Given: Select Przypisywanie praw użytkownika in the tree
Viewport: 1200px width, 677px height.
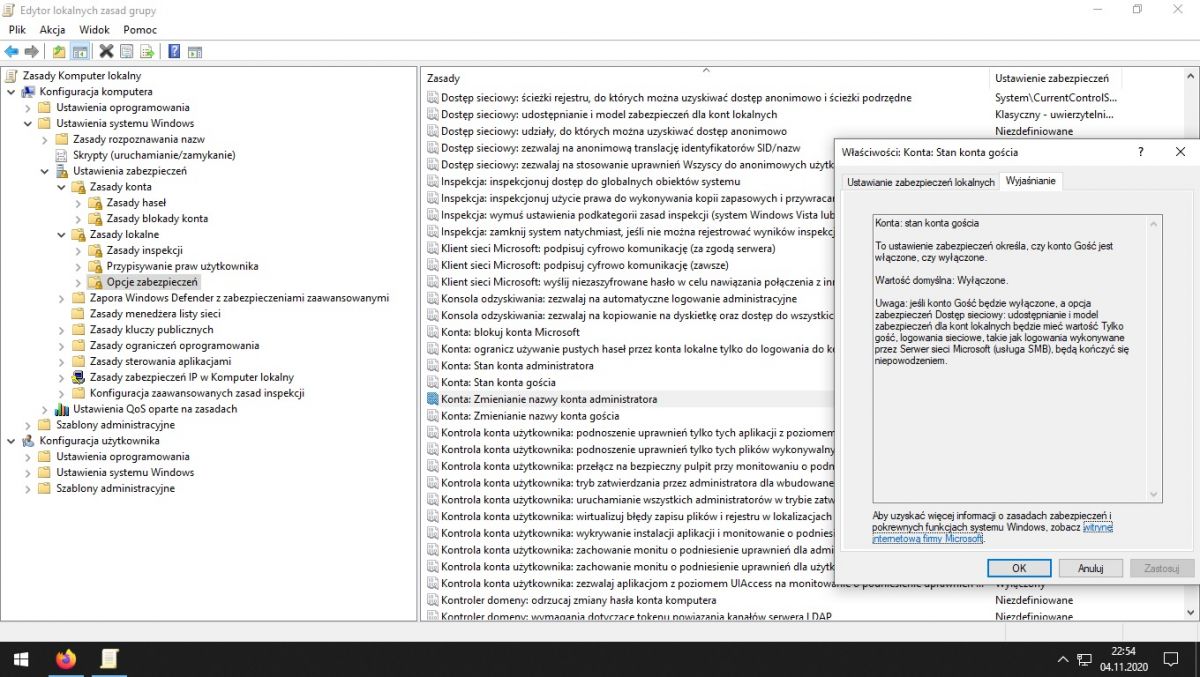Looking at the screenshot, I should 182,267.
